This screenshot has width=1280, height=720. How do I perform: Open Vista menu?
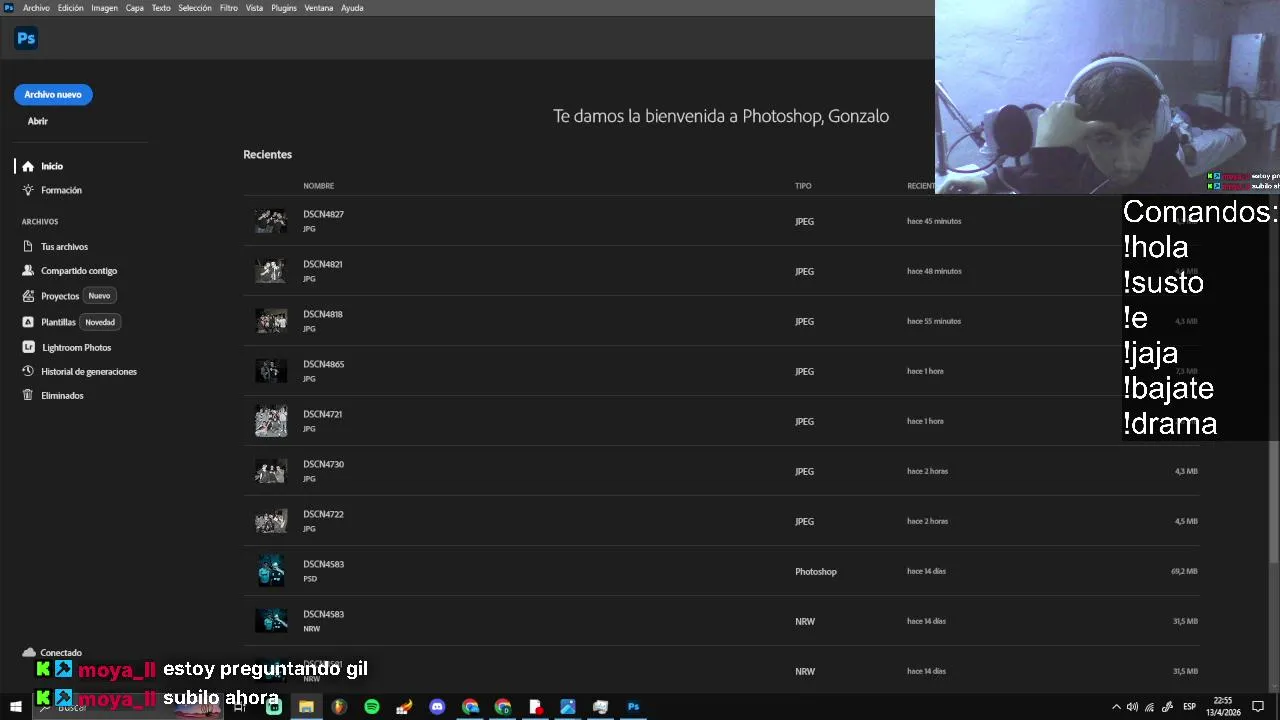pyautogui.click(x=255, y=8)
